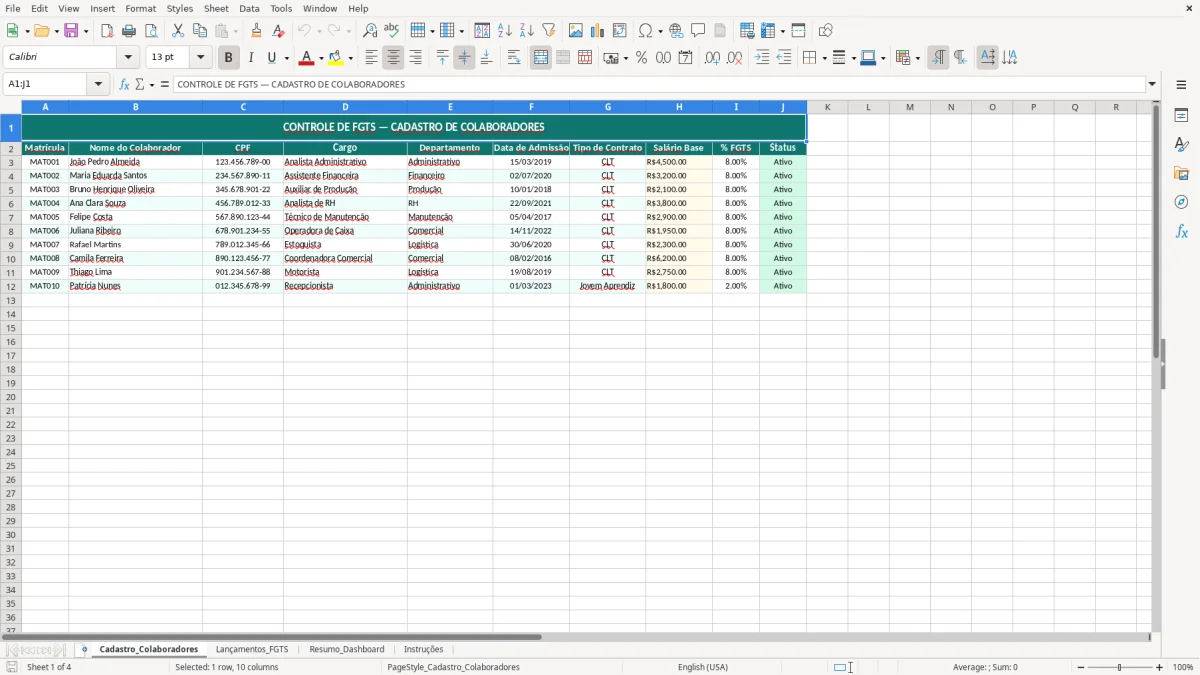Click the Increase Indent icon
The height and width of the screenshot is (675, 1200).
(762, 58)
